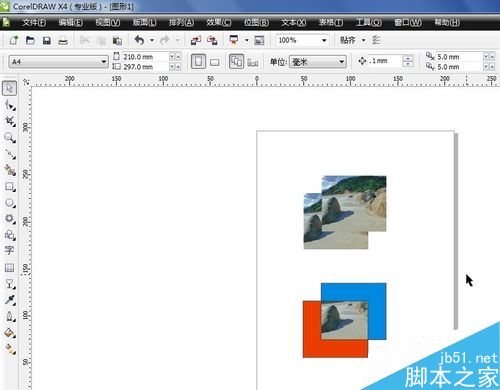Set page to portrait orientation

tap(198, 62)
